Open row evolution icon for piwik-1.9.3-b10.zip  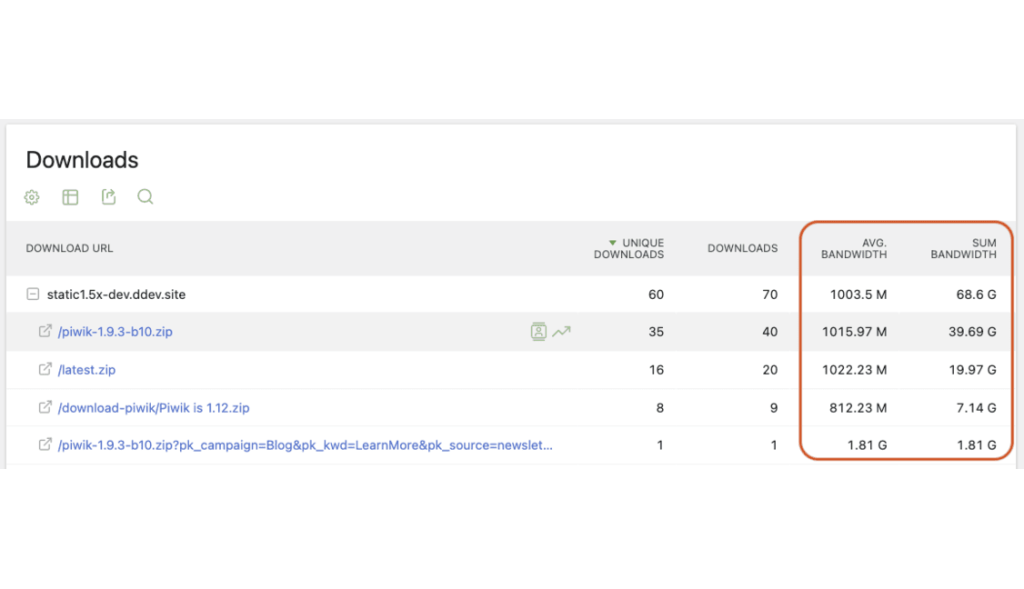[561, 331]
